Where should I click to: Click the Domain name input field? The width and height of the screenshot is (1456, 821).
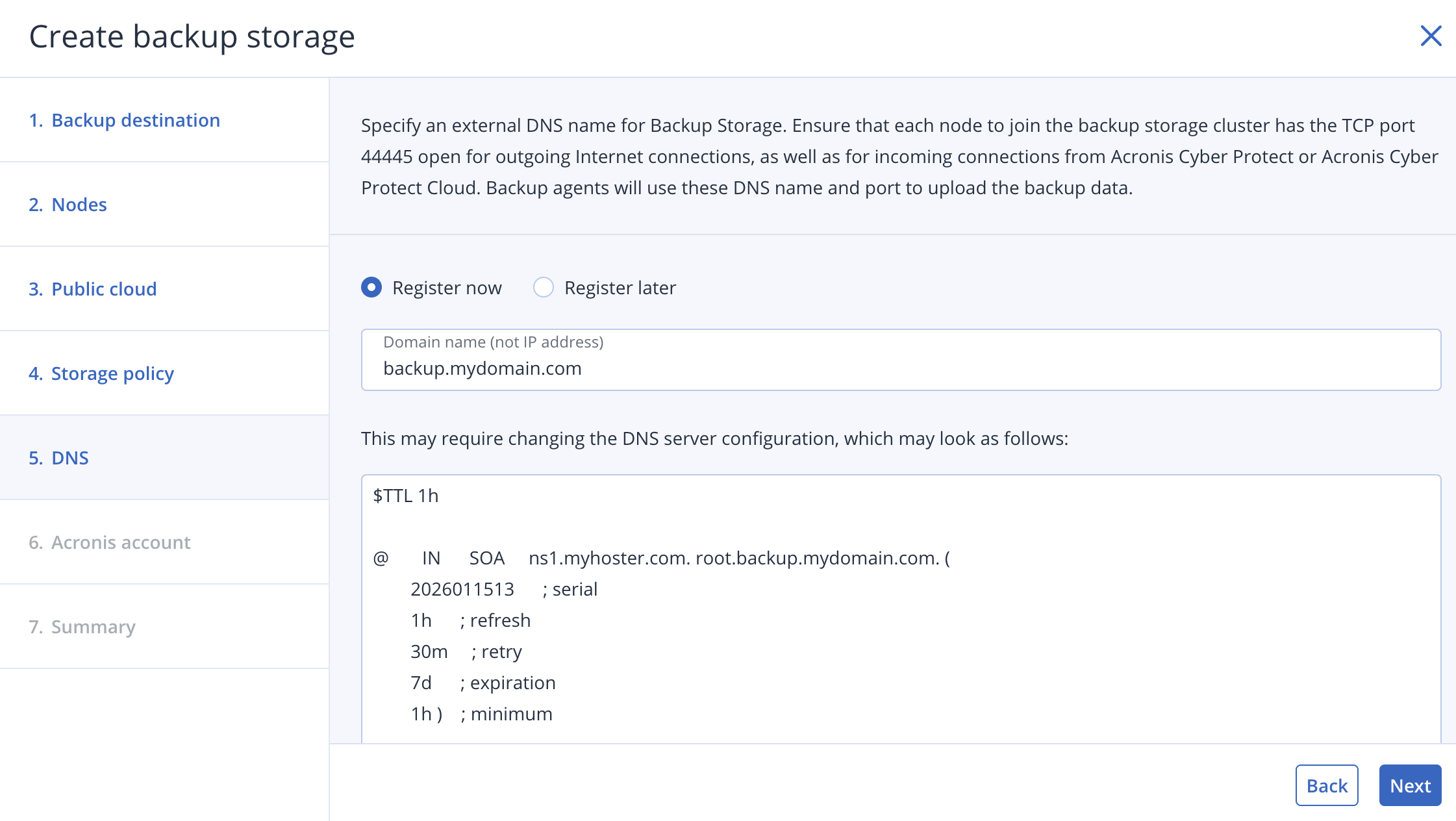tap(900, 368)
